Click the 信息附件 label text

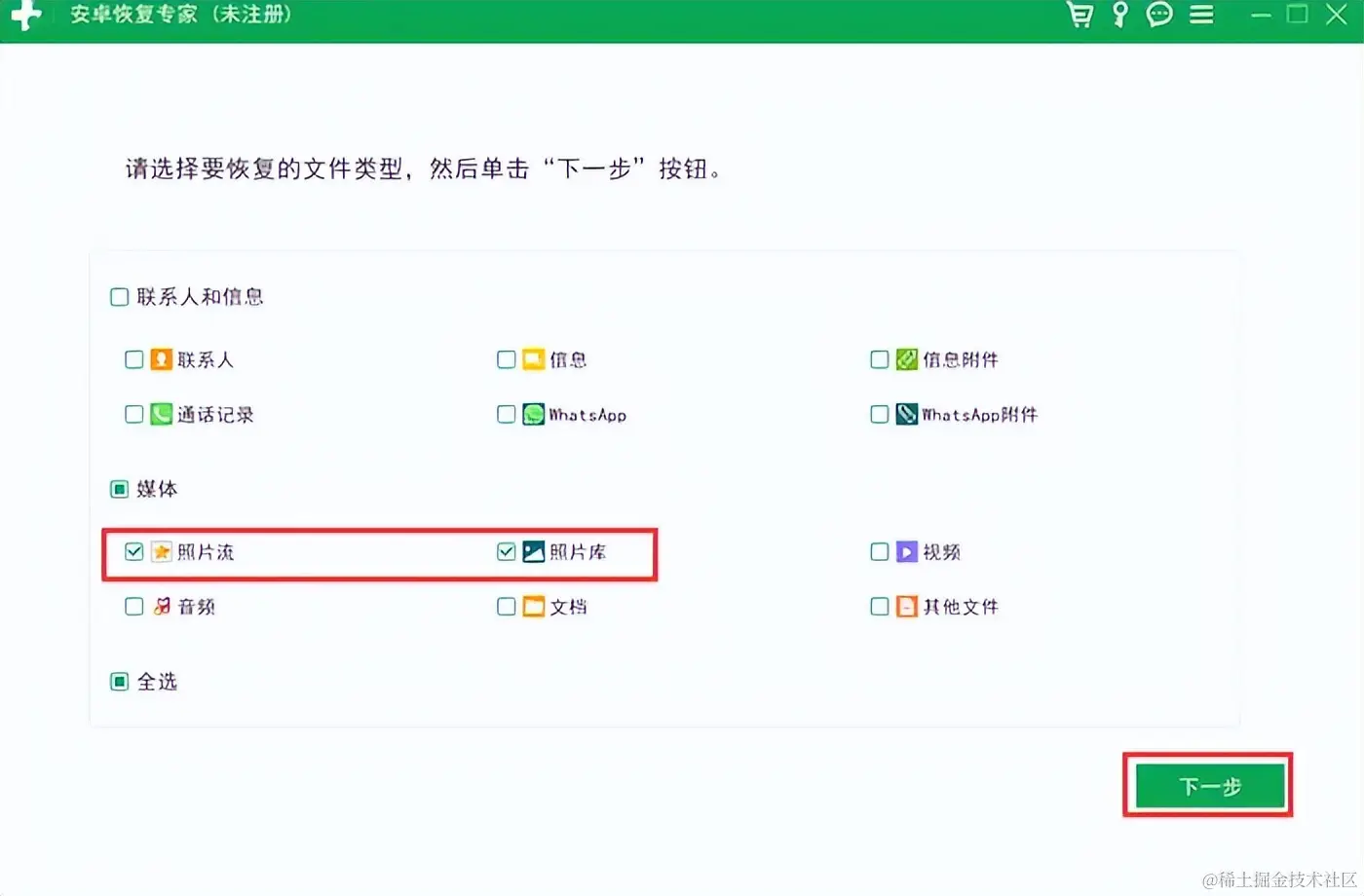961,359
